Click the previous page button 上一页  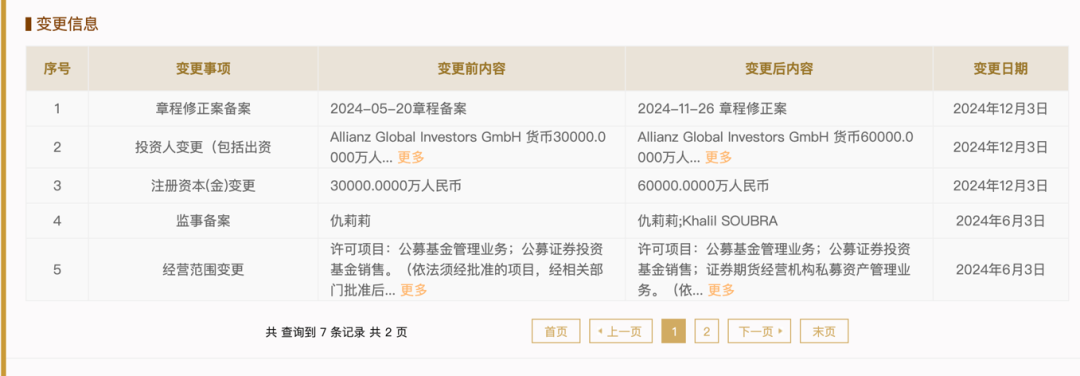[620, 331]
